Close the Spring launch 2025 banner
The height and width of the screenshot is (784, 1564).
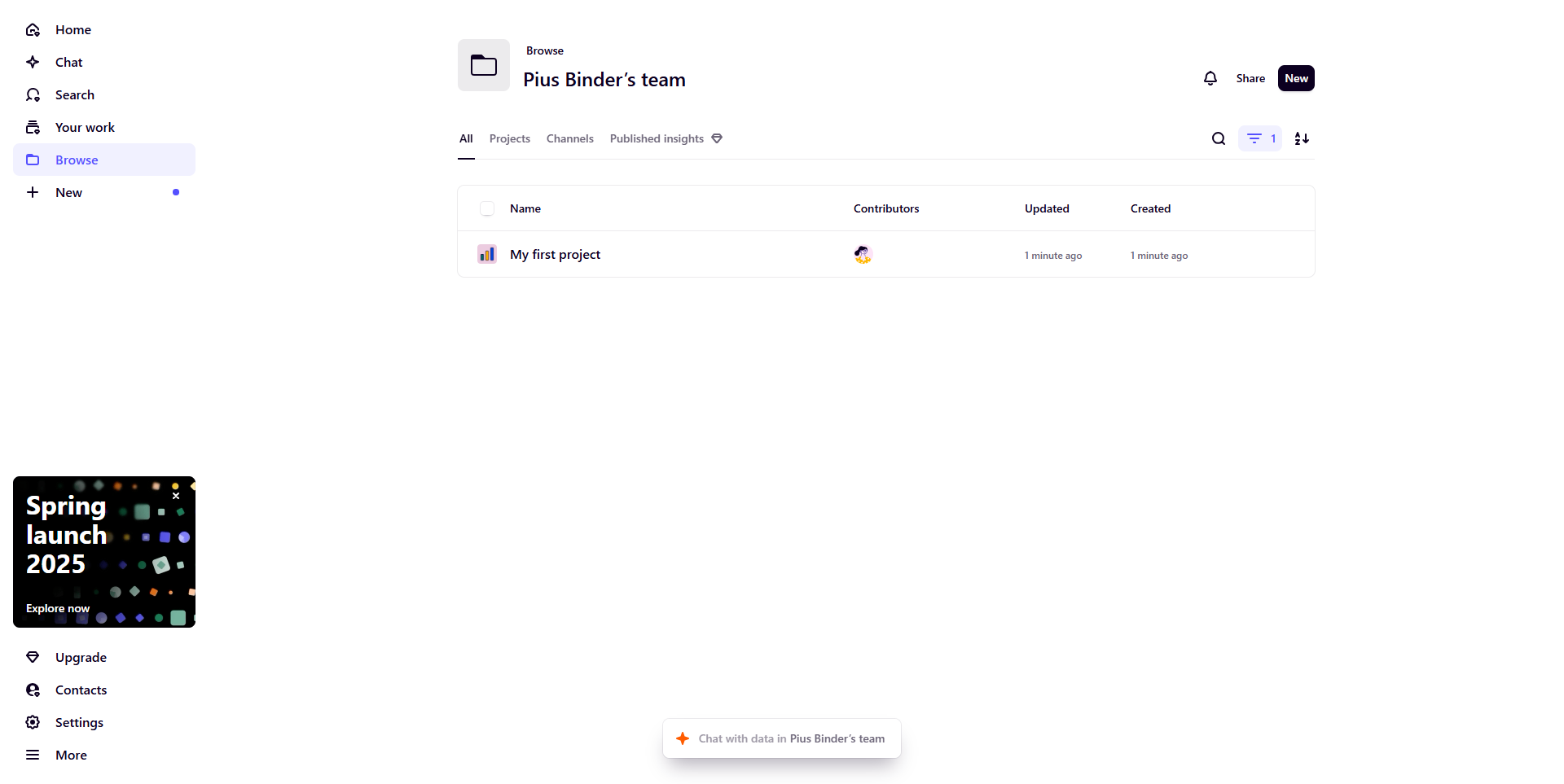point(176,496)
